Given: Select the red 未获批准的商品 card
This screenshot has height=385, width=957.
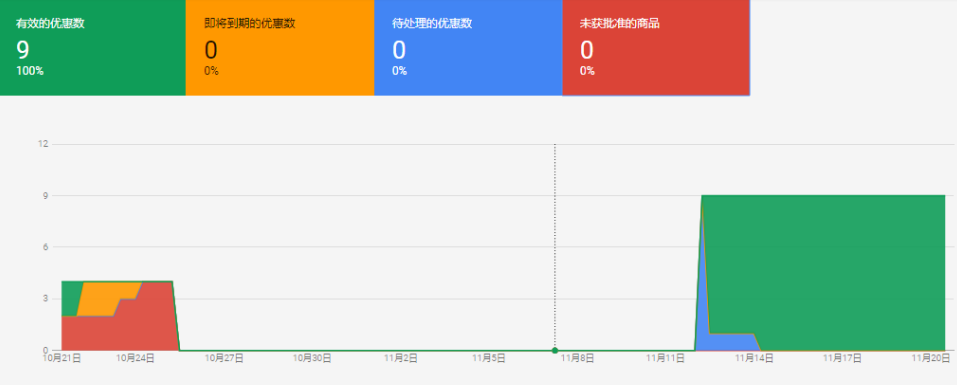Looking at the screenshot, I should (656, 48).
